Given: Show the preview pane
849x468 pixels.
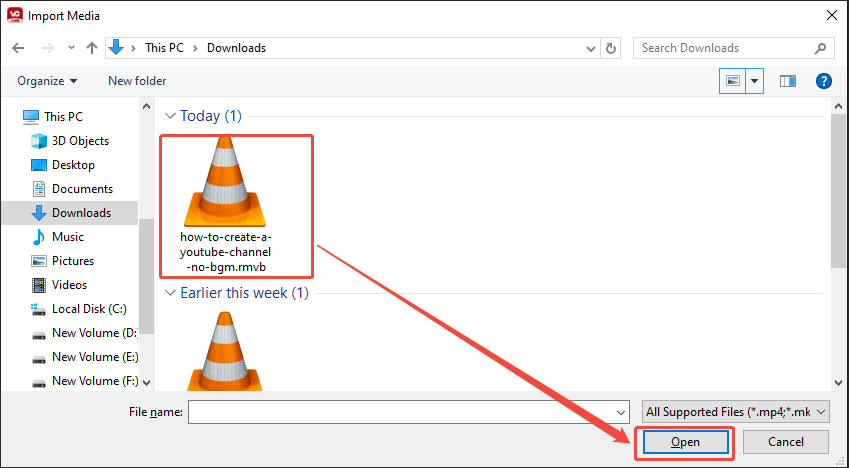Looking at the screenshot, I should tap(788, 81).
